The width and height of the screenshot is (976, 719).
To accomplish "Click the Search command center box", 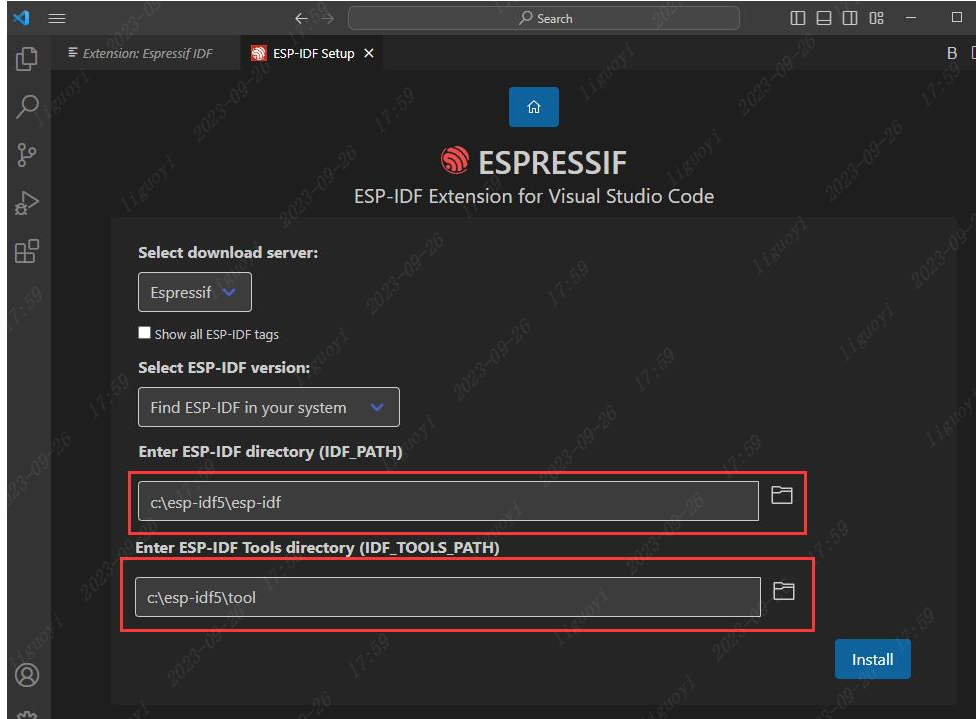I will click(x=543, y=18).
